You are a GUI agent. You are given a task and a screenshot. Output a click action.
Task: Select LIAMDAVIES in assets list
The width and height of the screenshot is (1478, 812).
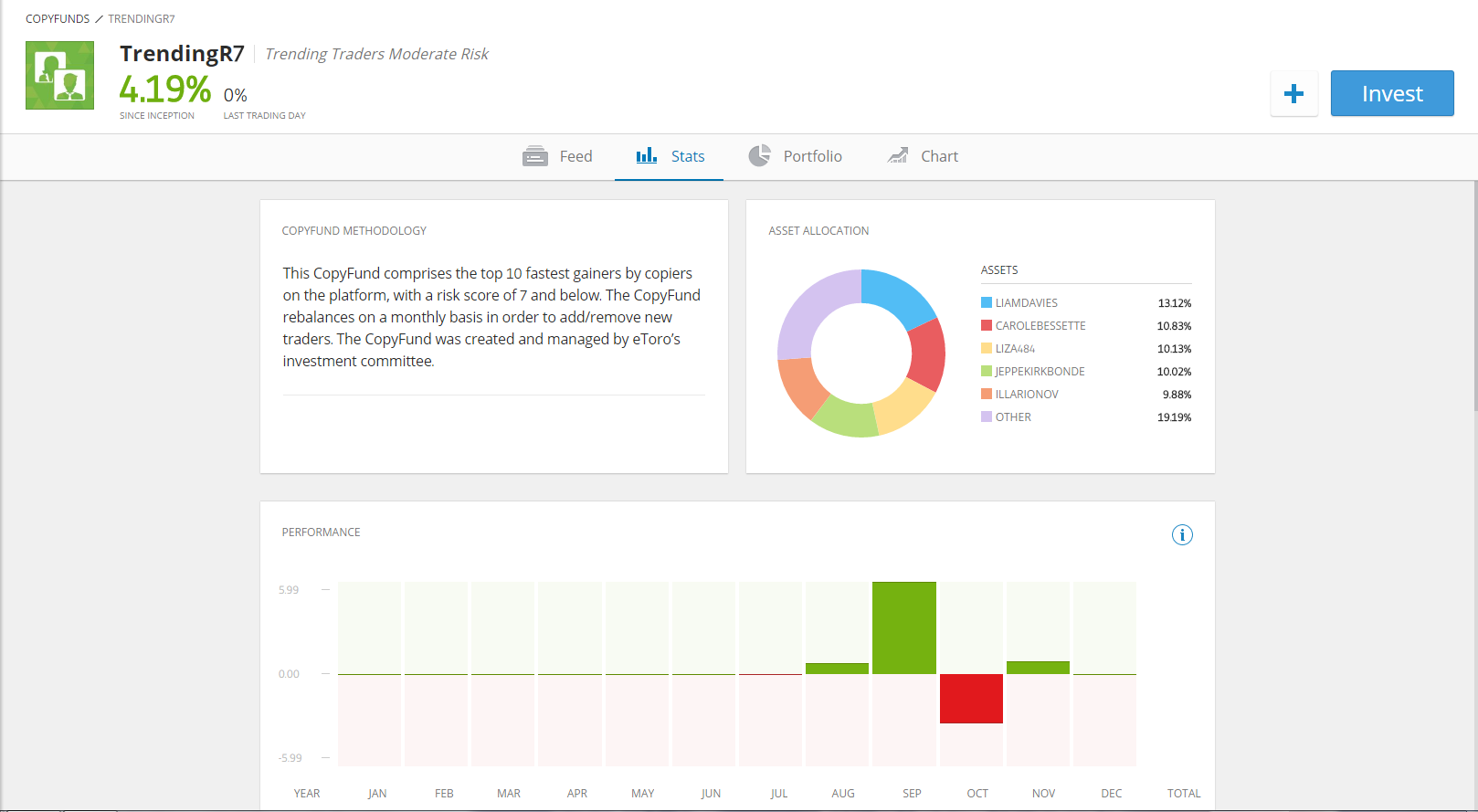(1027, 303)
